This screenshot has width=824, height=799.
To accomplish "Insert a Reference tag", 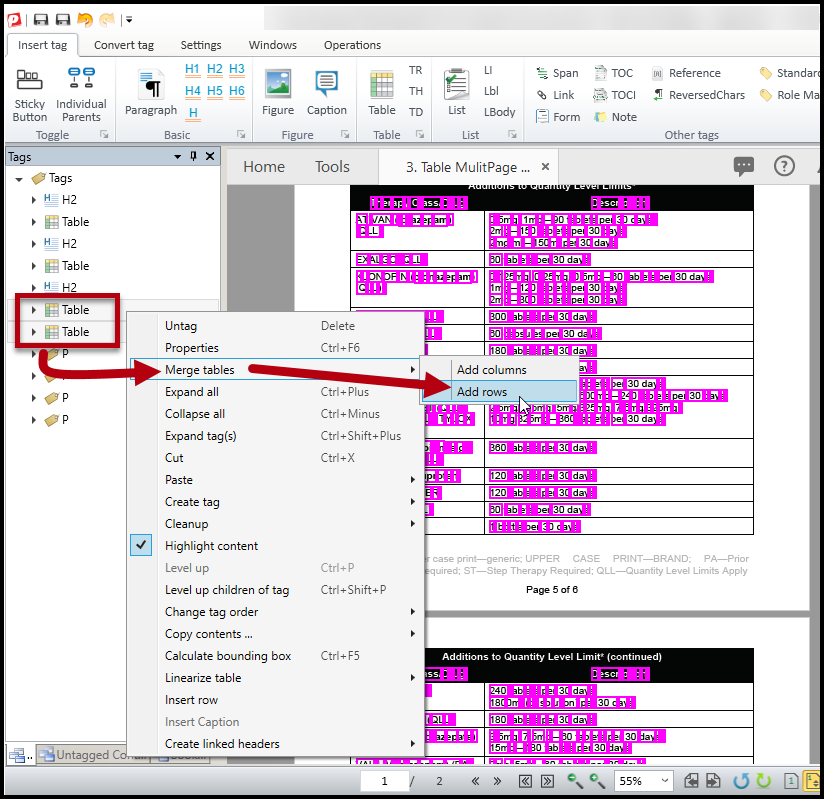I will [686, 73].
